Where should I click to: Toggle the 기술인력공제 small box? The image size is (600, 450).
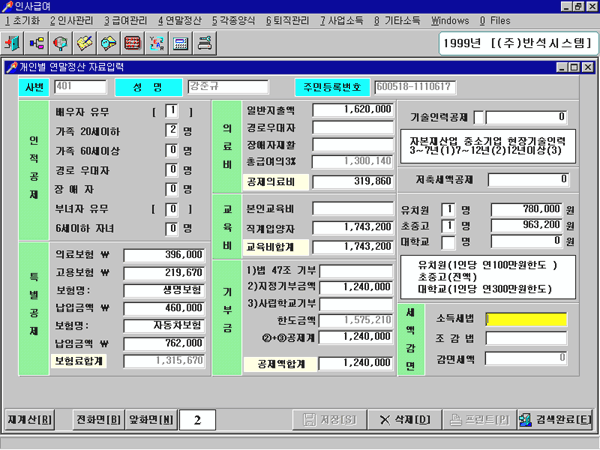point(478,117)
